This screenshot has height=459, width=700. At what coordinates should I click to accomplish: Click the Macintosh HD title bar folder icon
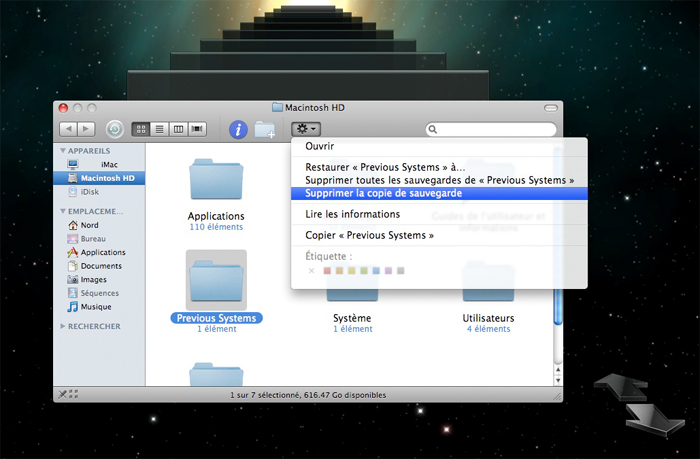coord(277,108)
